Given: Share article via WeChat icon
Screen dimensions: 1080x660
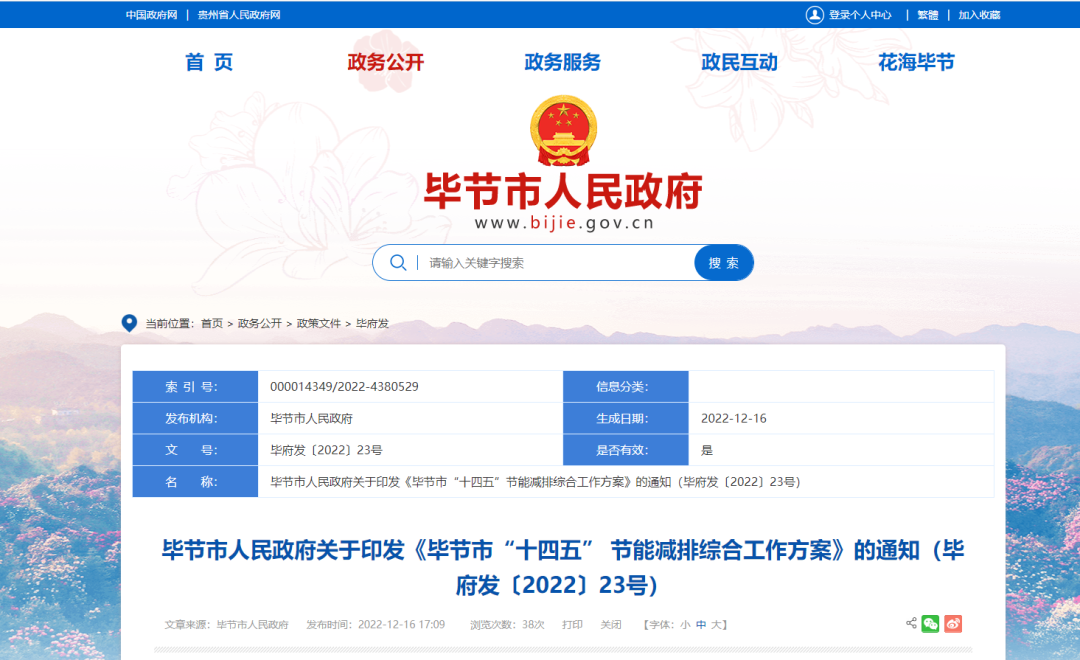Looking at the screenshot, I should (931, 624).
